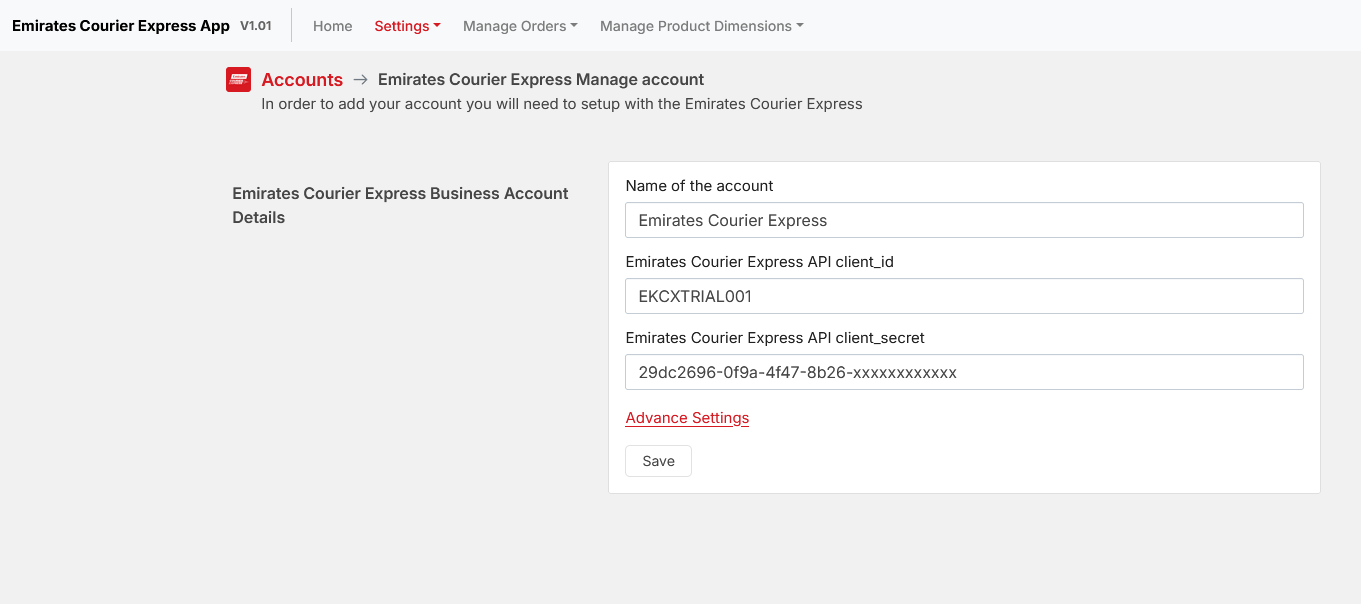The image size is (1361, 604).
Task: Click the Manage account breadcrumb text
Action: (x=541, y=80)
